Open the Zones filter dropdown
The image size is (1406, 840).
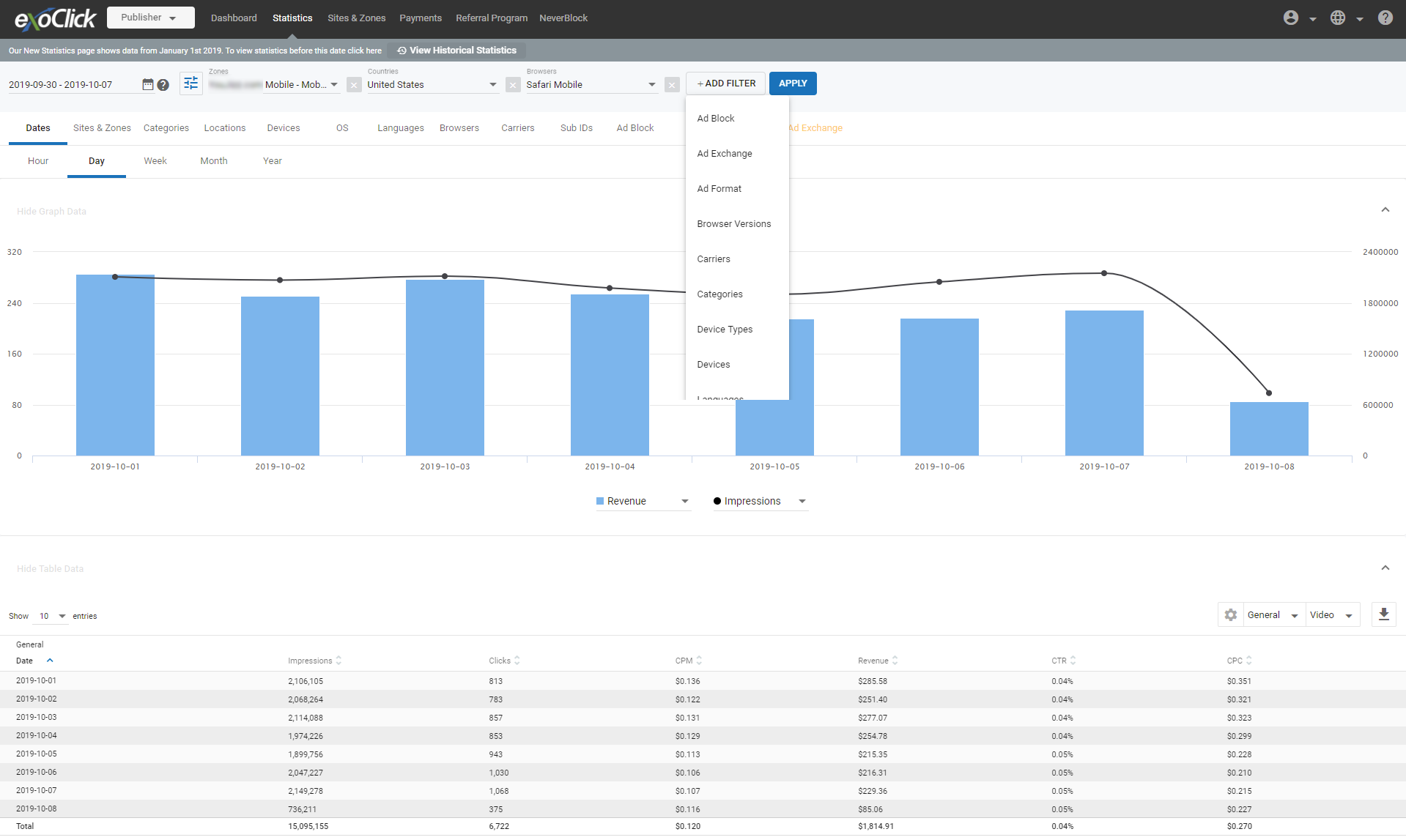[x=274, y=85]
